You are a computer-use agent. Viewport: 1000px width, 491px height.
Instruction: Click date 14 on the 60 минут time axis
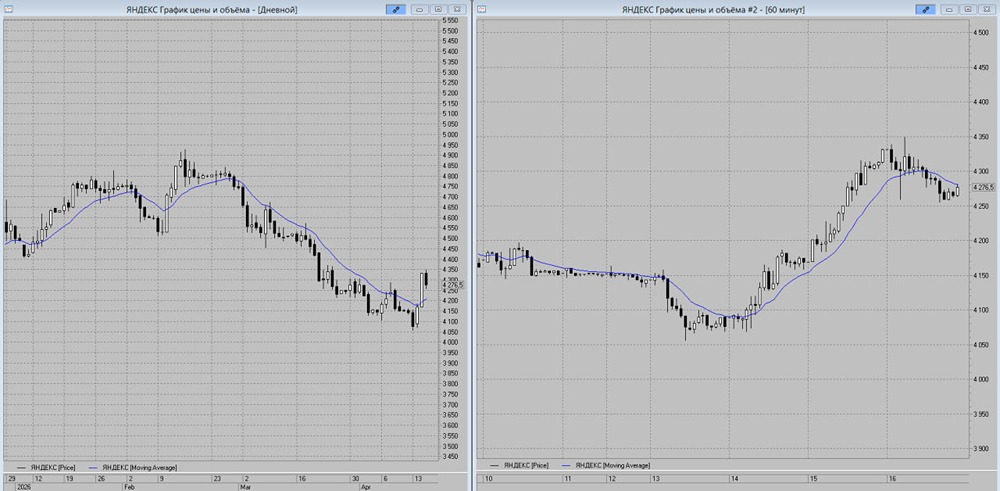click(x=735, y=478)
